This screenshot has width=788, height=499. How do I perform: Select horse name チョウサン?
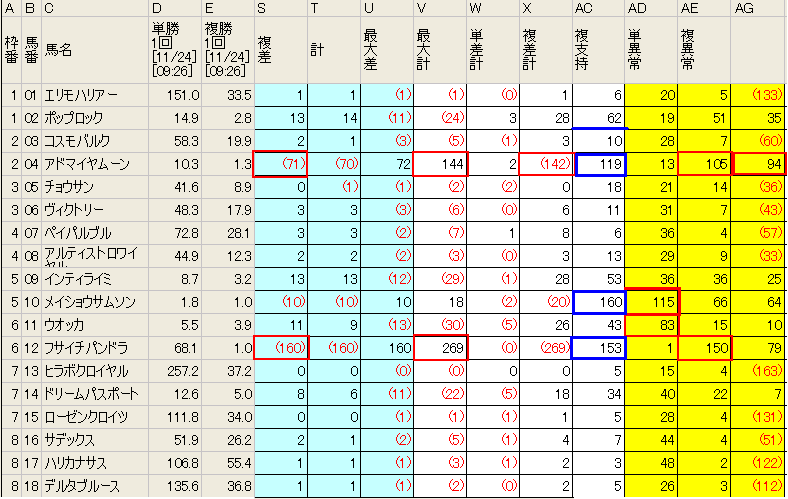coord(69,187)
